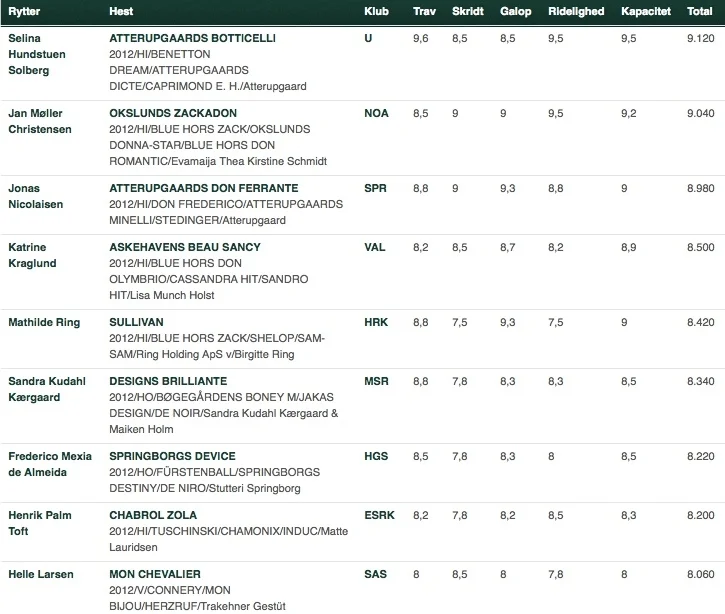Click club code U for Botticelli

click(x=368, y=38)
